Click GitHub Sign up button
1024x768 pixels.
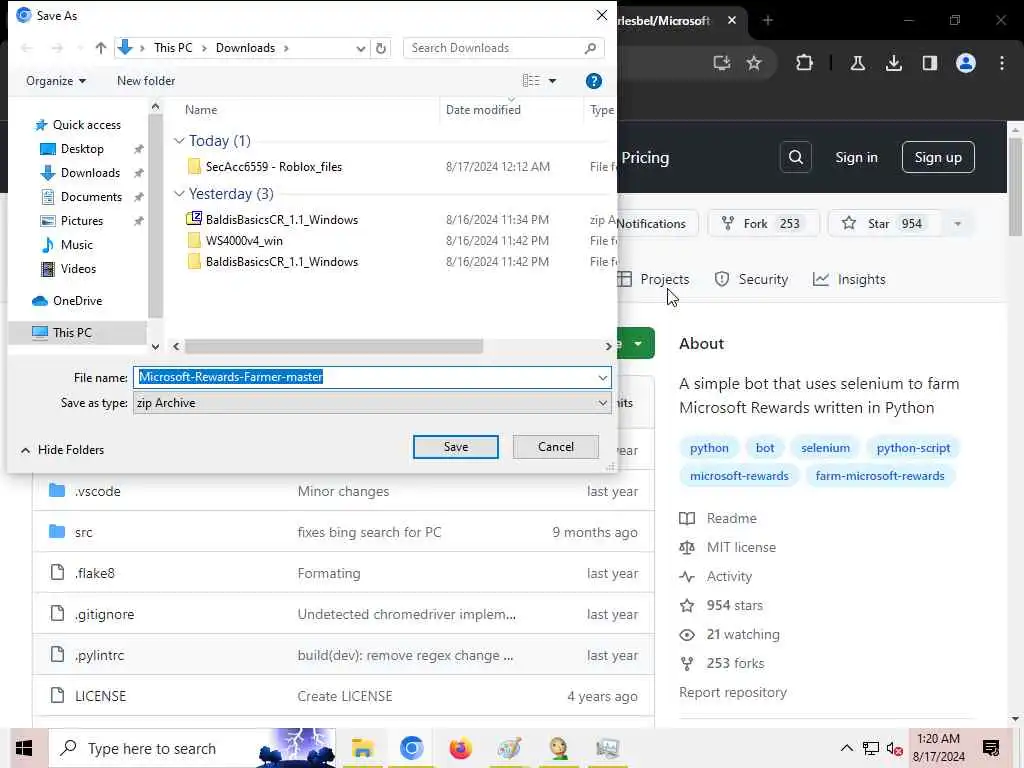pos(938,157)
